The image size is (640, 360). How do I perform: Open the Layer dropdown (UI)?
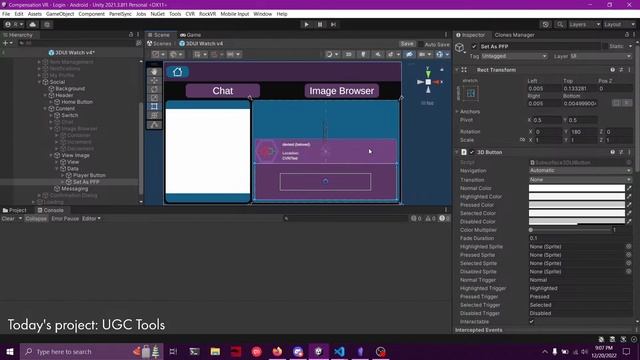coord(601,56)
